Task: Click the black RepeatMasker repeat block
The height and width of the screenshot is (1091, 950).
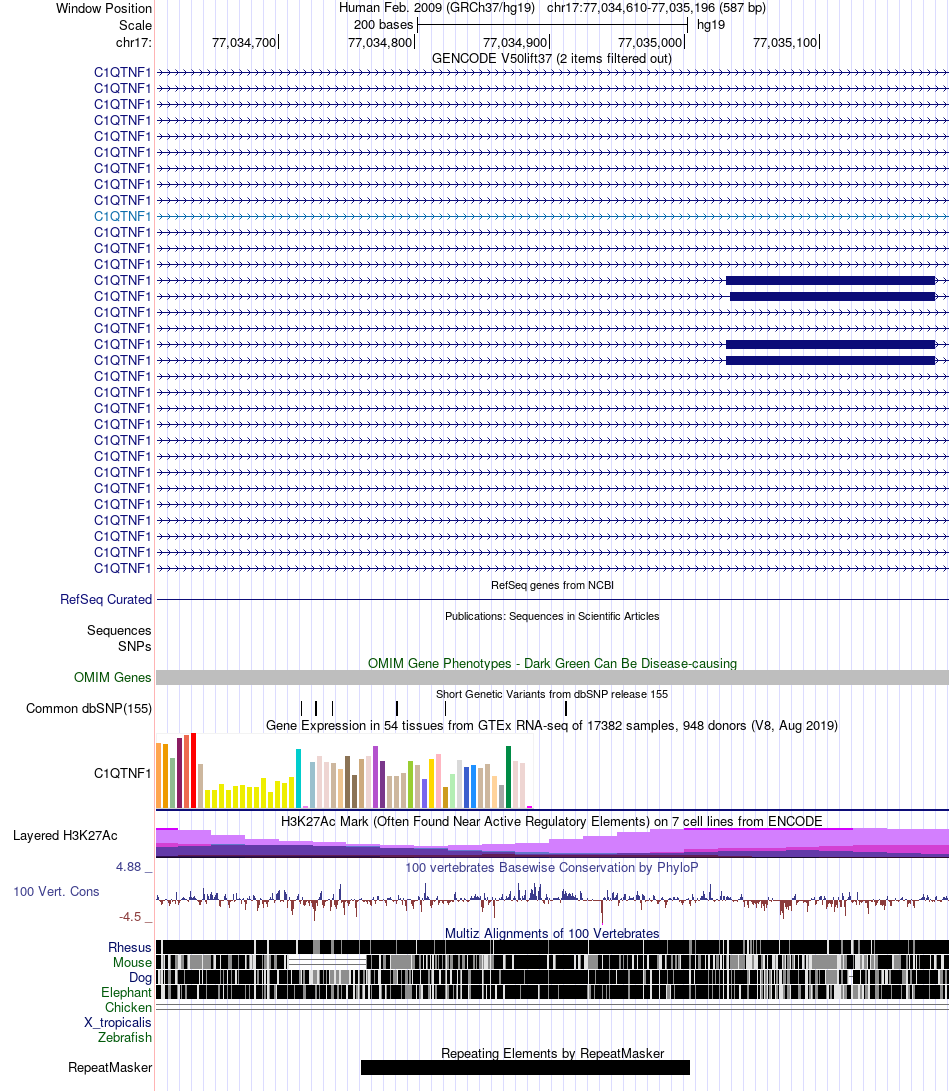Action: click(x=525, y=1067)
